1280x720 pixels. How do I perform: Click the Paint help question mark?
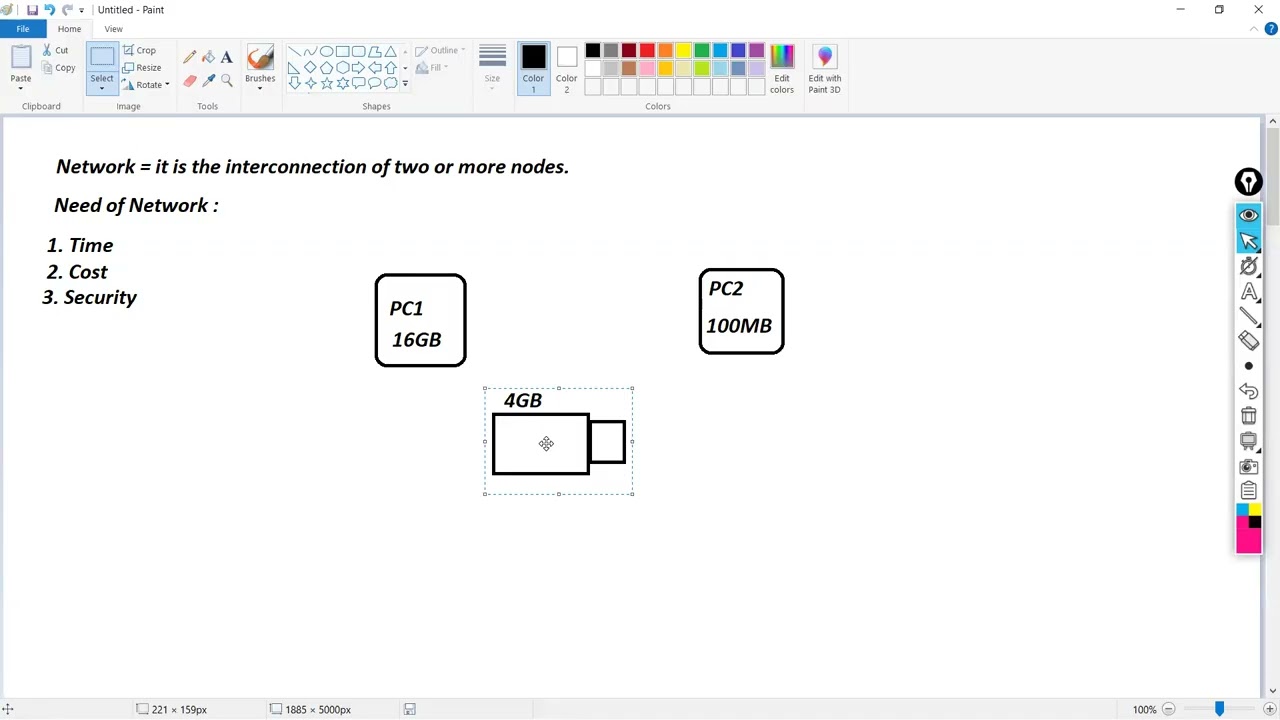(x=1271, y=29)
